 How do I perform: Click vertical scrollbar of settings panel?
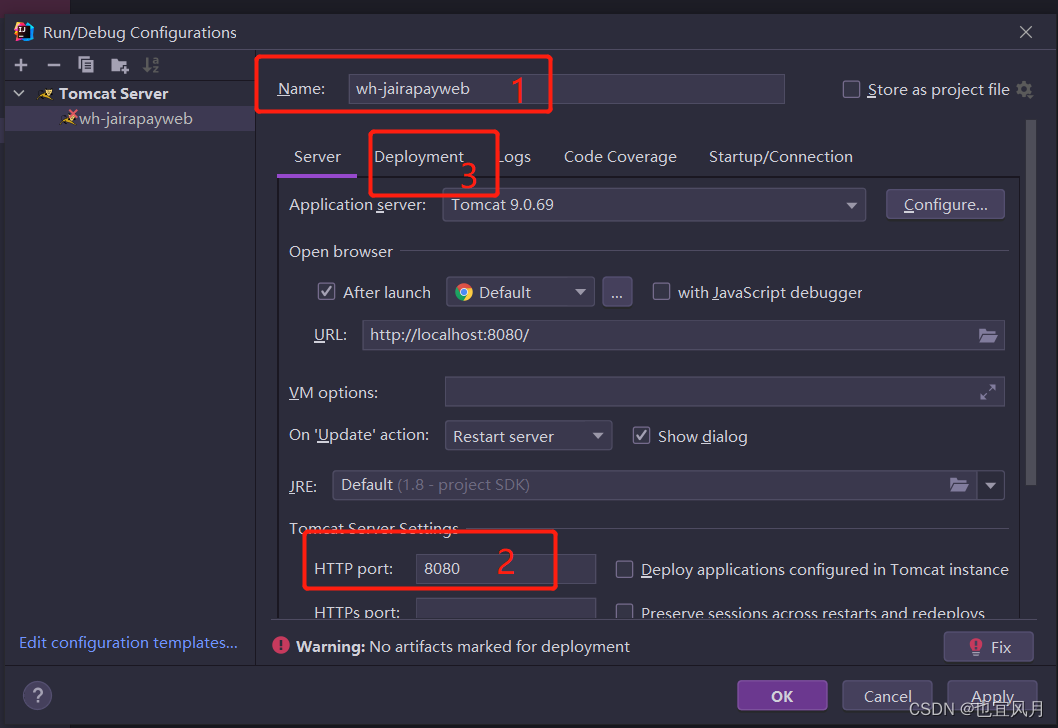1030,302
